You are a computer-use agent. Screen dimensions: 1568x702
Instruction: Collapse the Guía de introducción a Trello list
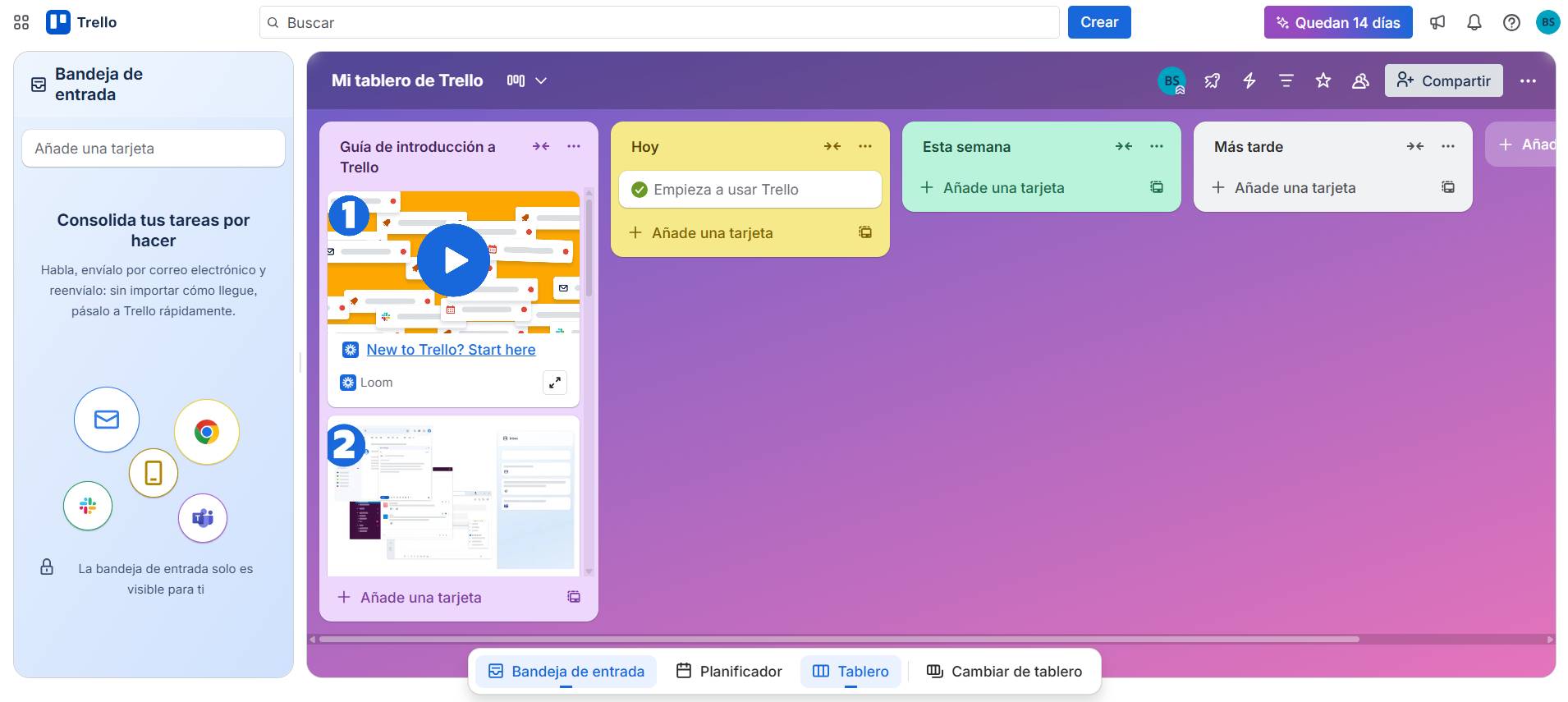click(541, 146)
